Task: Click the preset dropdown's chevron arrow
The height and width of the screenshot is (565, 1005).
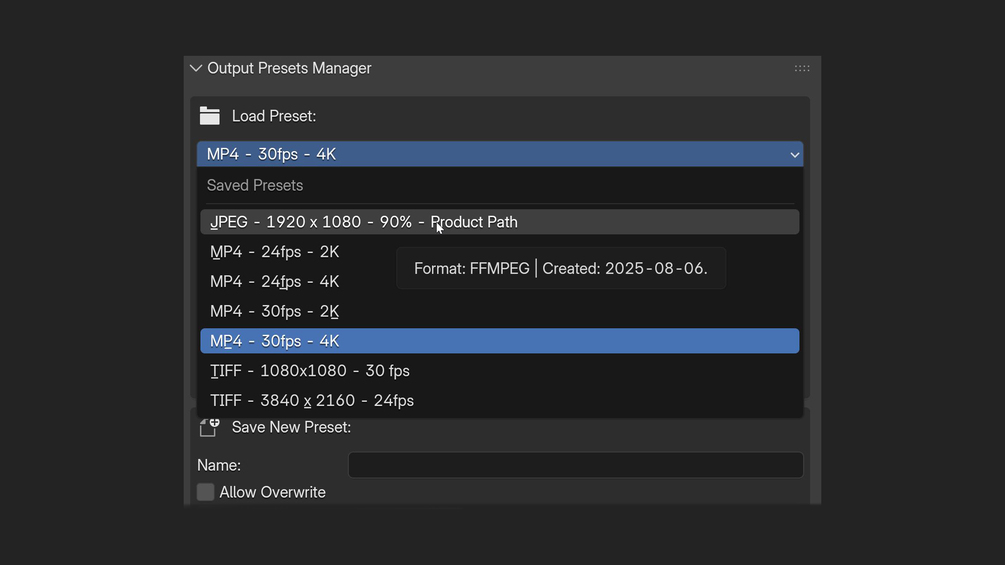Action: (795, 155)
